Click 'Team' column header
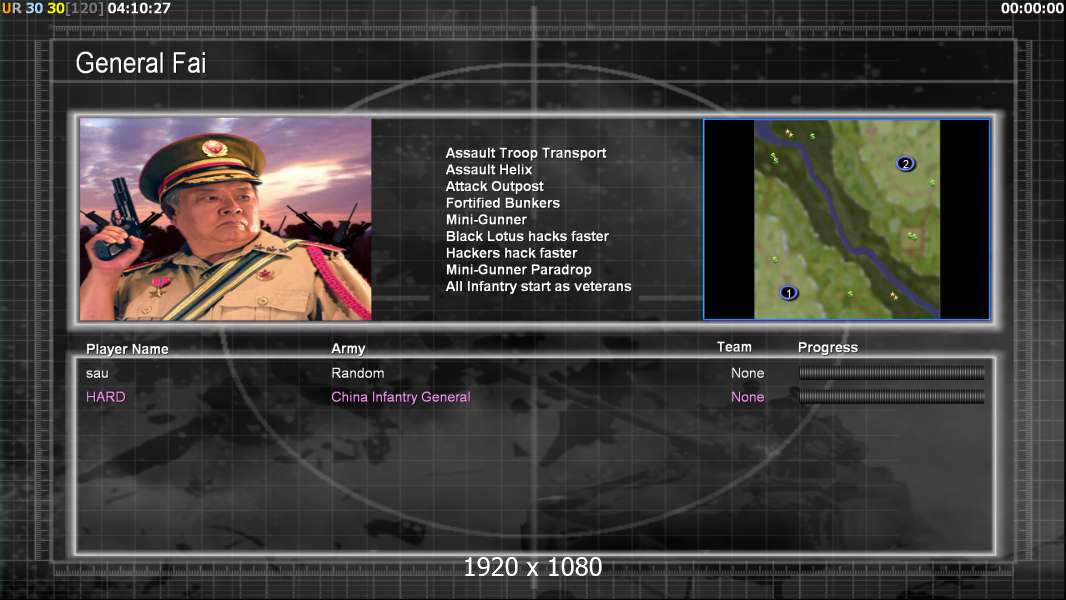The width and height of the screenshot is (1066, 600). click(734, 347)
